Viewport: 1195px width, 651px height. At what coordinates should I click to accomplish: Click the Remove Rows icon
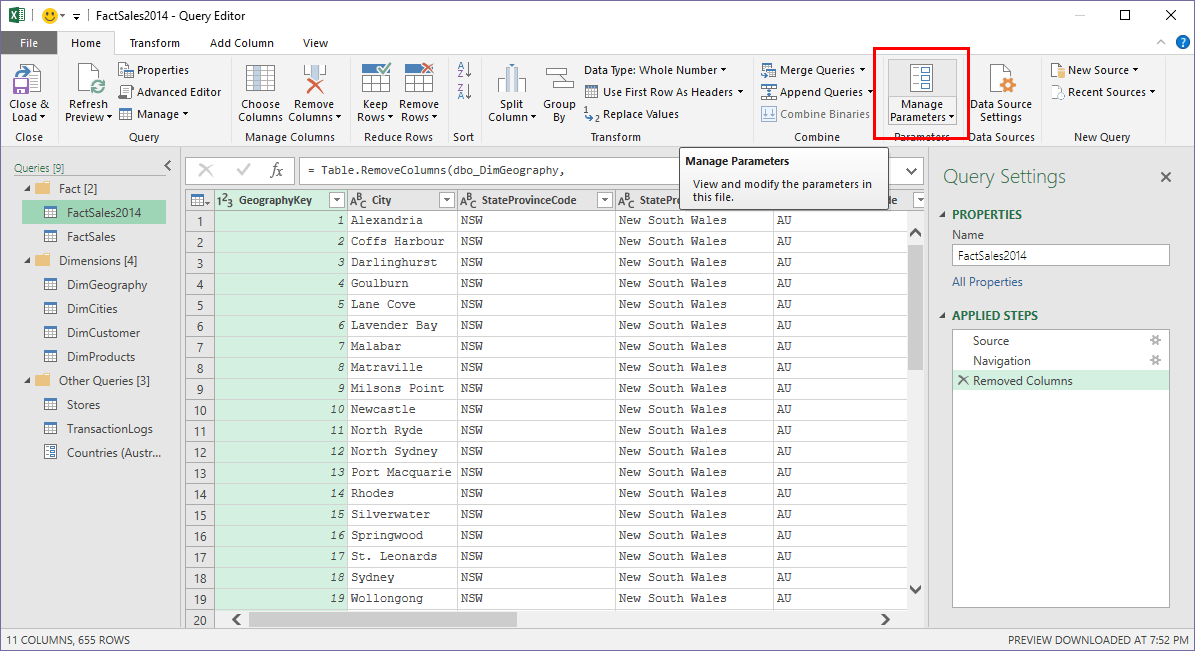click(418, 80)
